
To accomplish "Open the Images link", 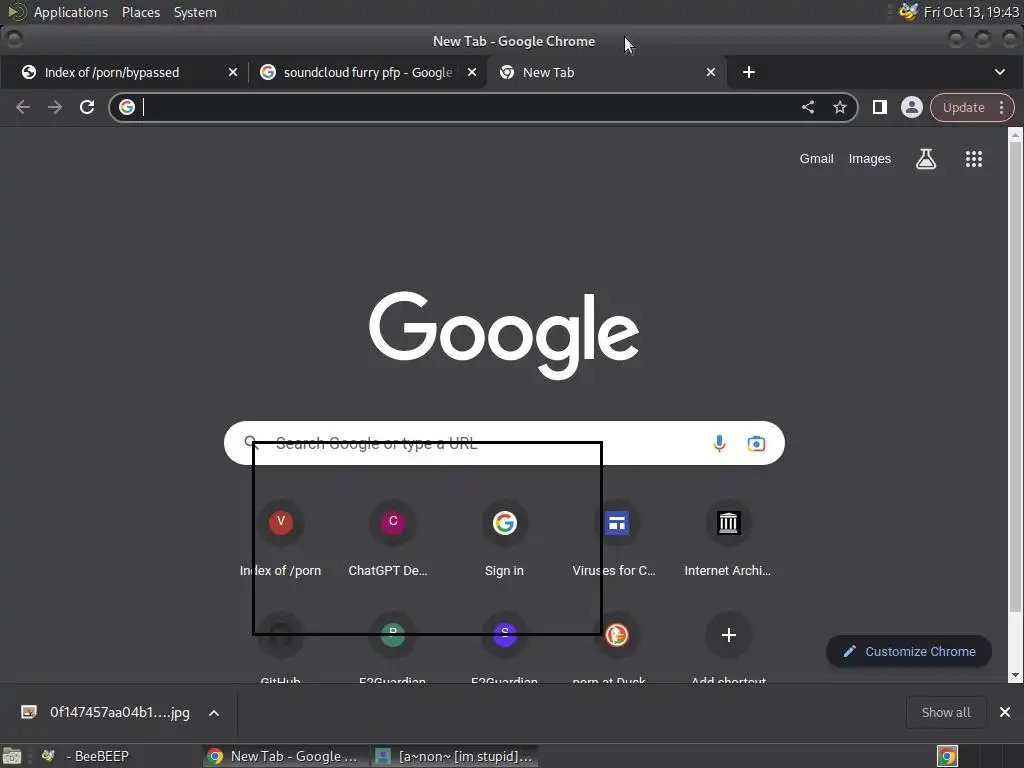I will click(869, 159).
